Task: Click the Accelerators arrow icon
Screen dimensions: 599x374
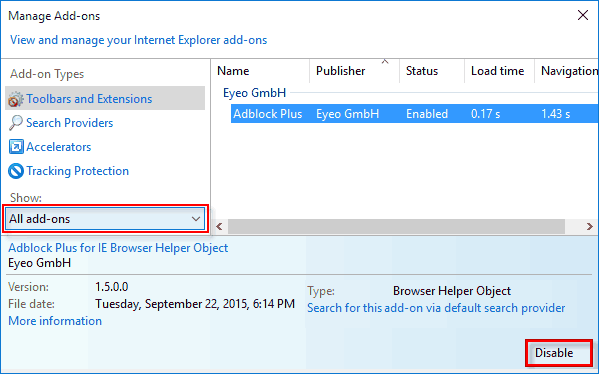Action: point(16,147)
